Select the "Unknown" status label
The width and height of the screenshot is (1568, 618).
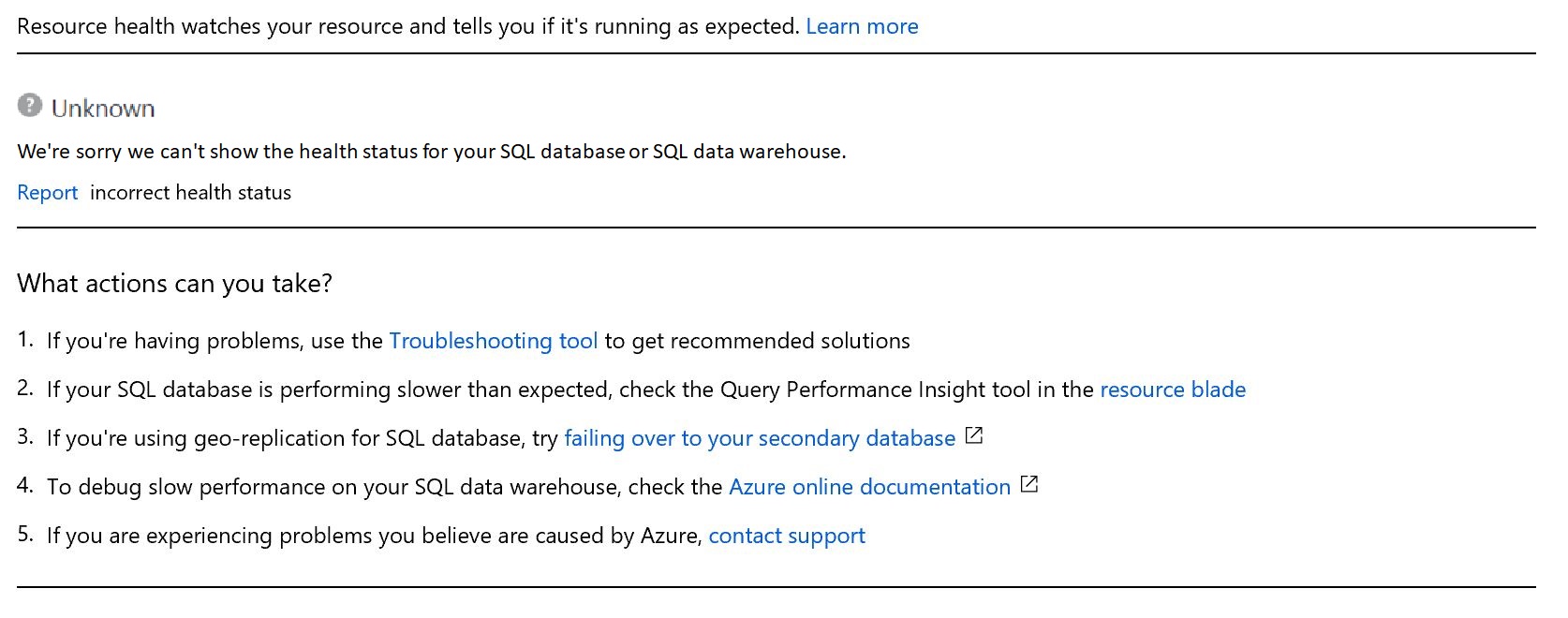[103, 108]
